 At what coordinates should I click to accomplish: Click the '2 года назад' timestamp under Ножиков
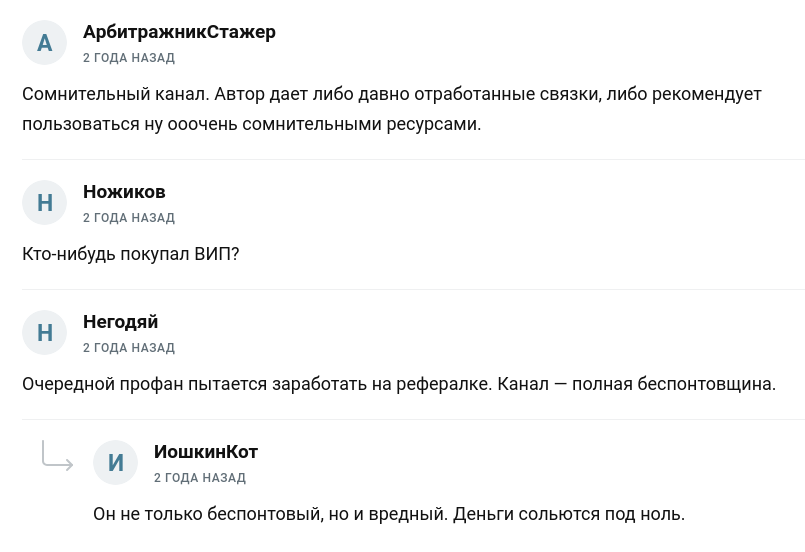pos(128,218)
